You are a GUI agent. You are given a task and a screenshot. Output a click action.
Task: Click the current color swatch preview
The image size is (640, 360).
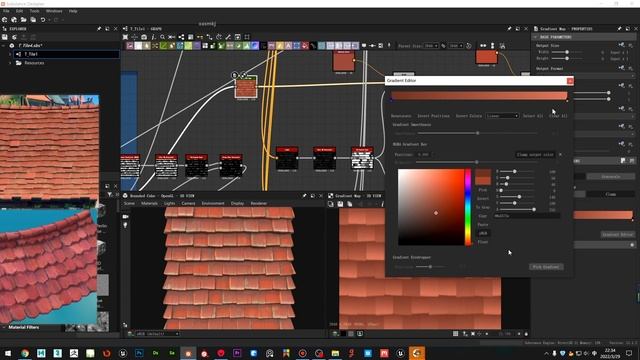tap(483, 177)
